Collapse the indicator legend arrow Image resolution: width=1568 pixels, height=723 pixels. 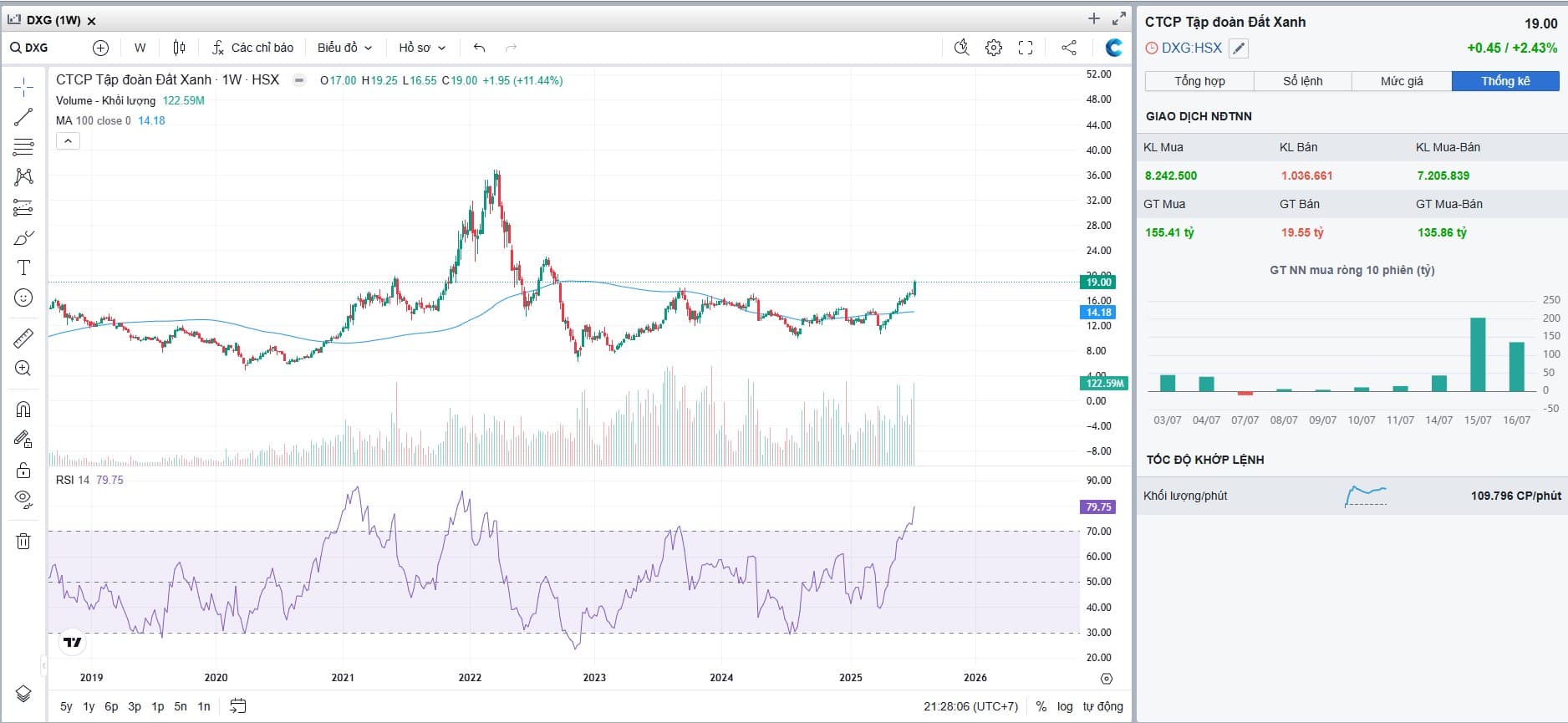[x=68, y=141]
